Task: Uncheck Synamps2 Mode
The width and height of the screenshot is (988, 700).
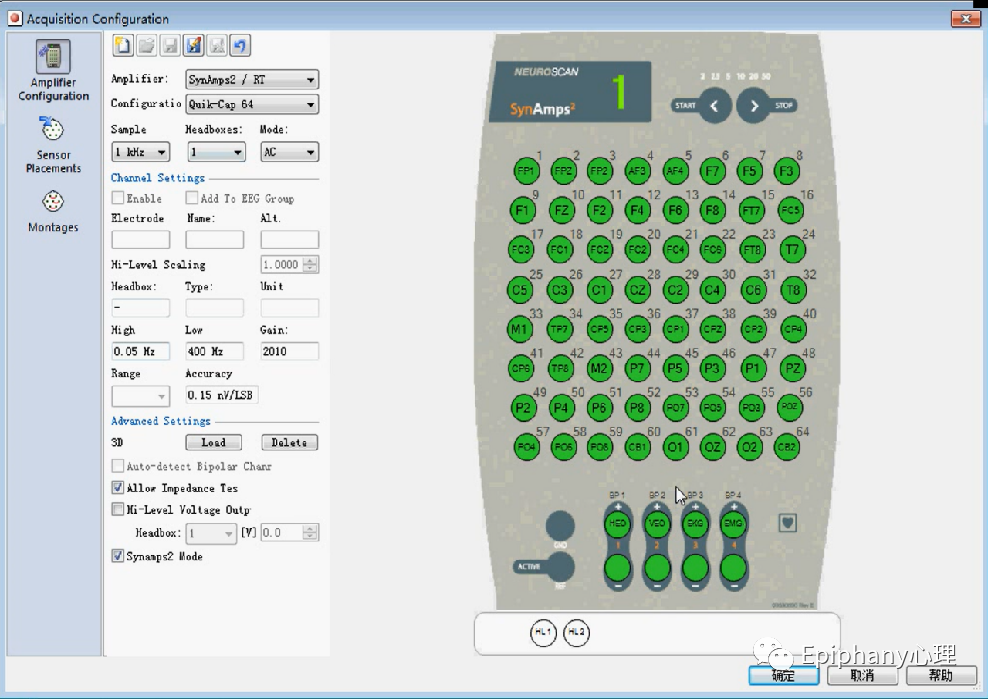Action: coord(118,556)
